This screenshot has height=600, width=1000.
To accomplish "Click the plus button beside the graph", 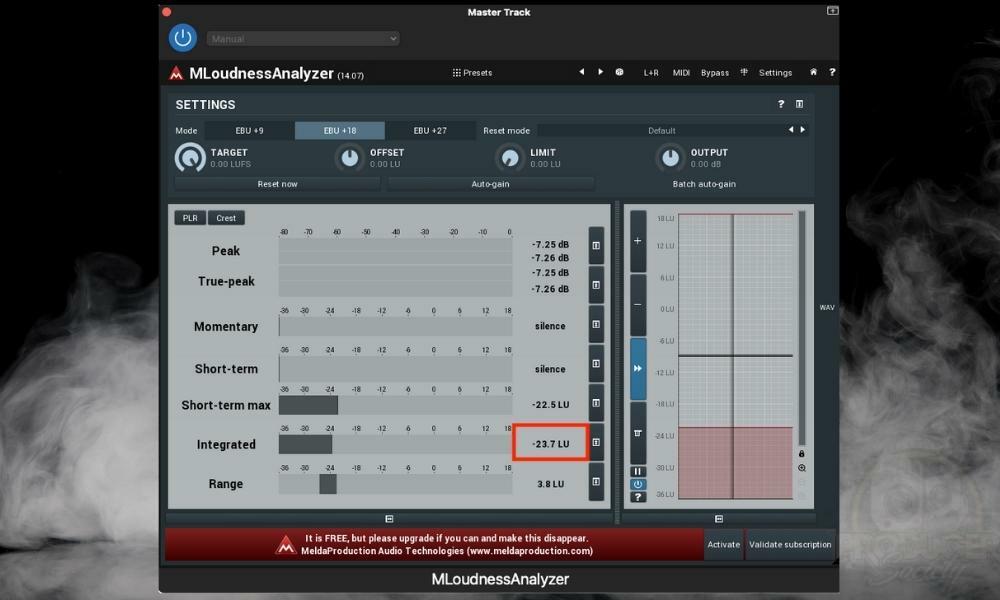I will [638, 241].
